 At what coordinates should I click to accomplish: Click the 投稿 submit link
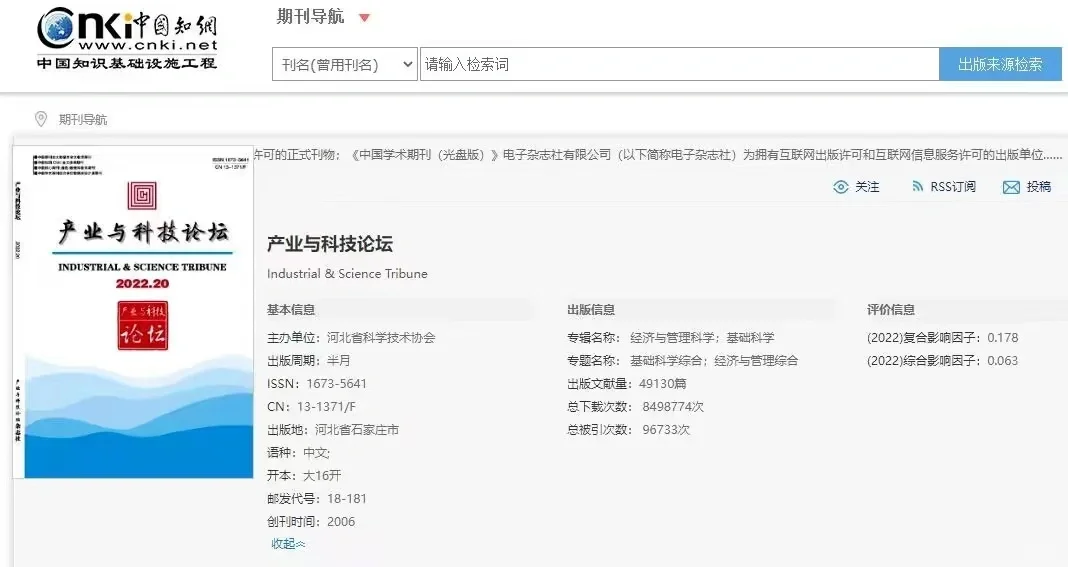(x=1039, y=187)
